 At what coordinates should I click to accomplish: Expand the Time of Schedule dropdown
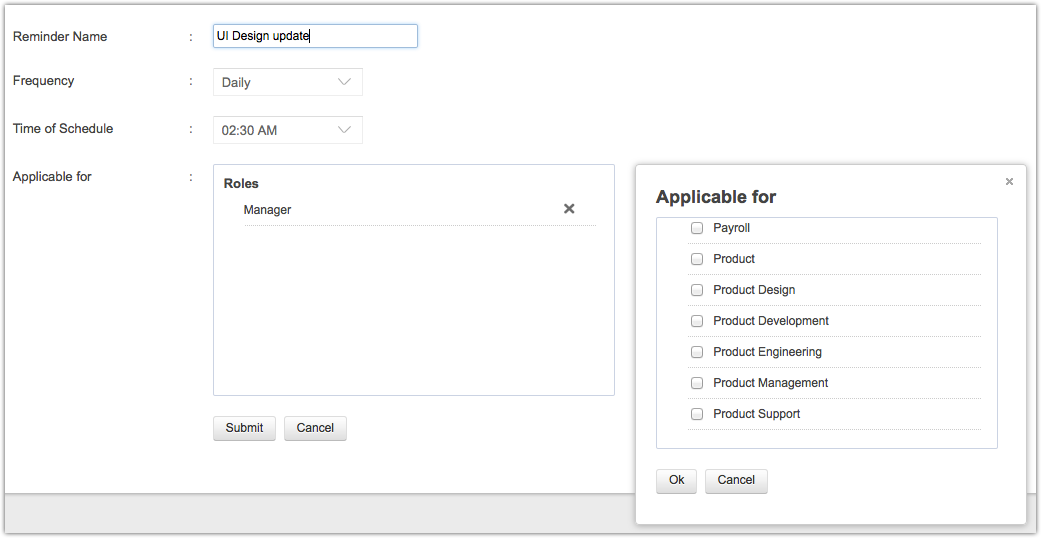pyautogui.click(x=287, y=130)
